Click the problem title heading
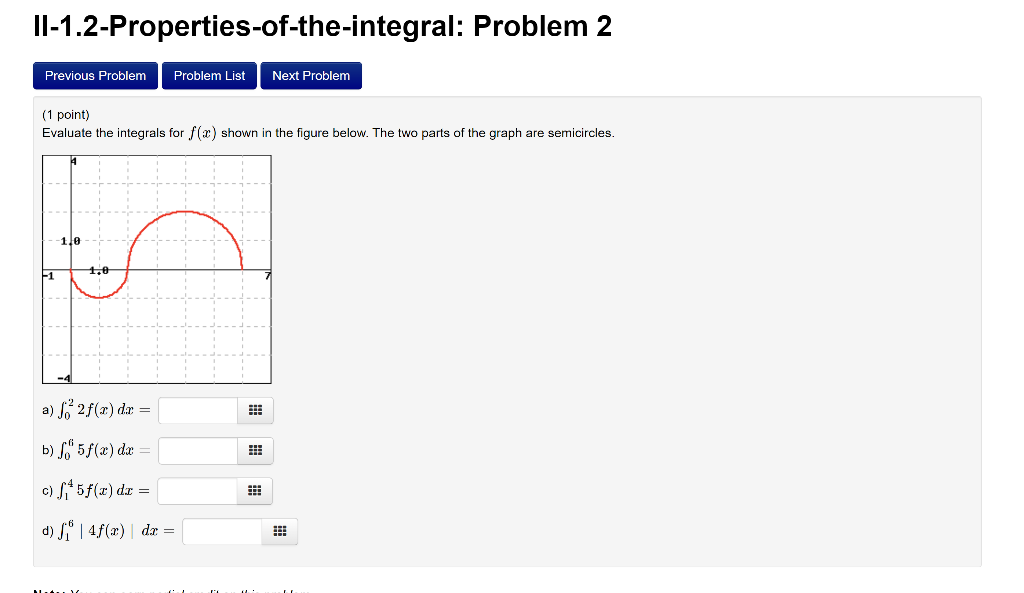This screenshot has height=593, width=1024. (x=322, y=26)
